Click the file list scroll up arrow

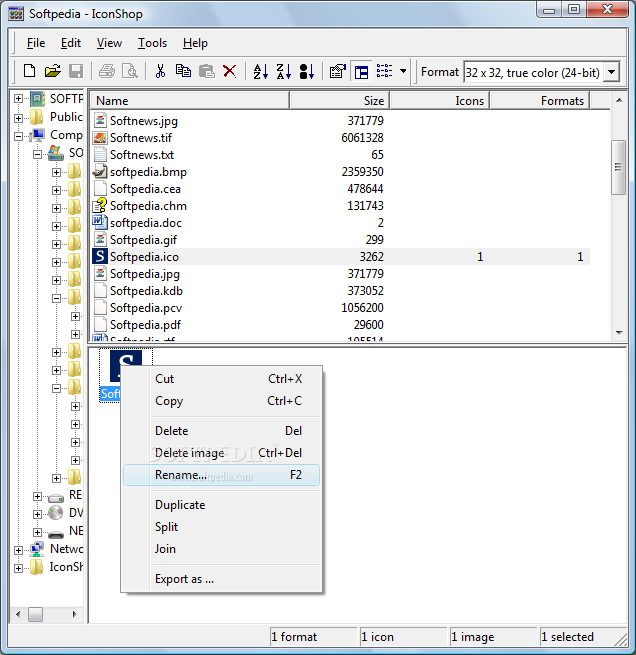(x=619, y=100)
